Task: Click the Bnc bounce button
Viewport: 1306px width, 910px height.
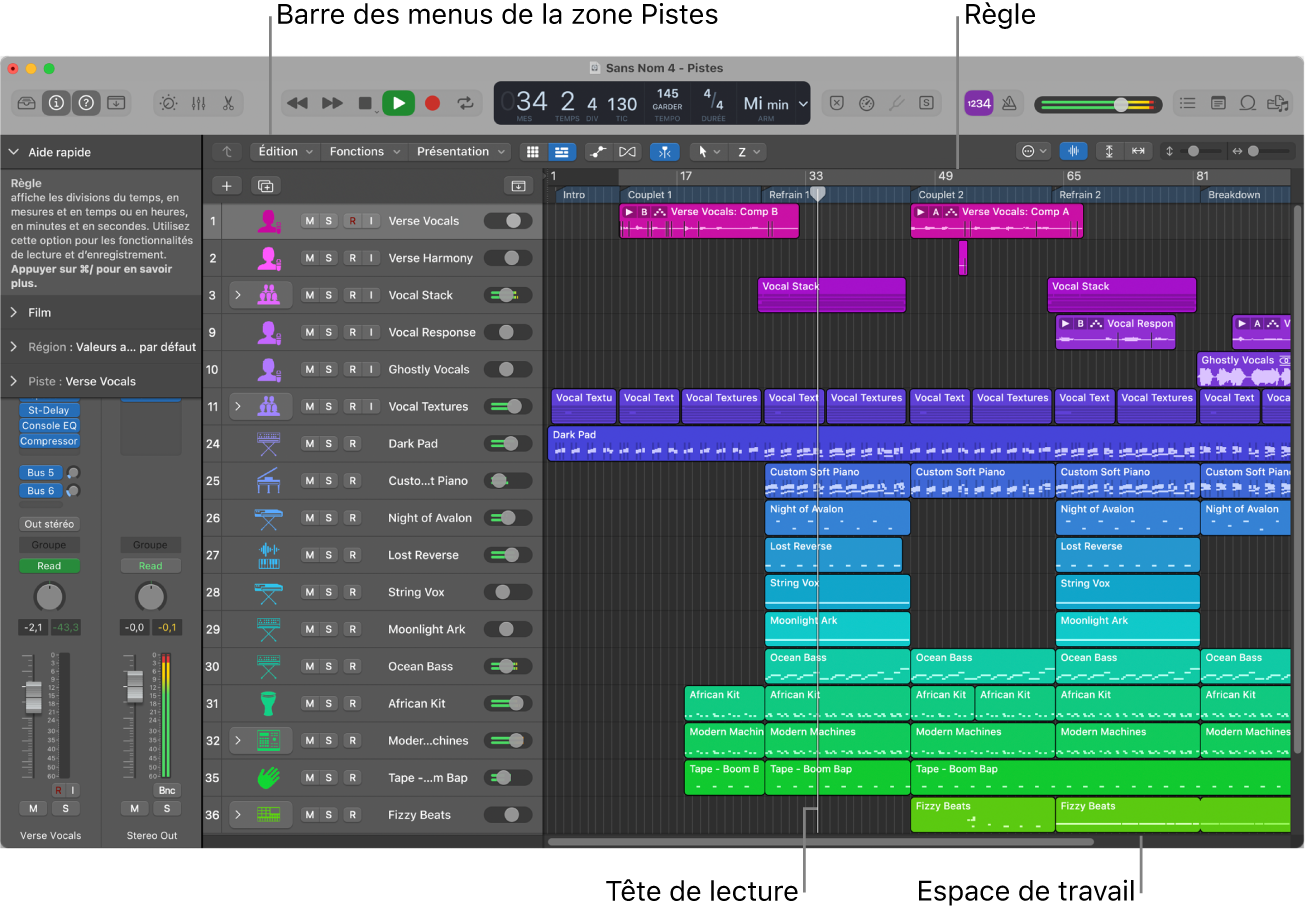Action: (166, 790)
